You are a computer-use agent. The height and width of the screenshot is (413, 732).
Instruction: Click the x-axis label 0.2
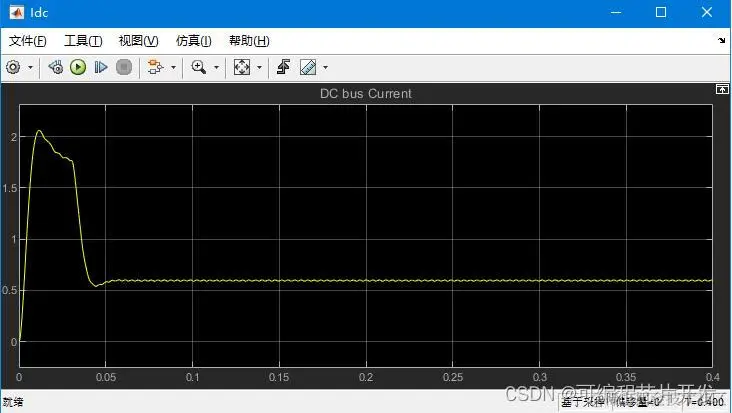click(x=366, y=377)
